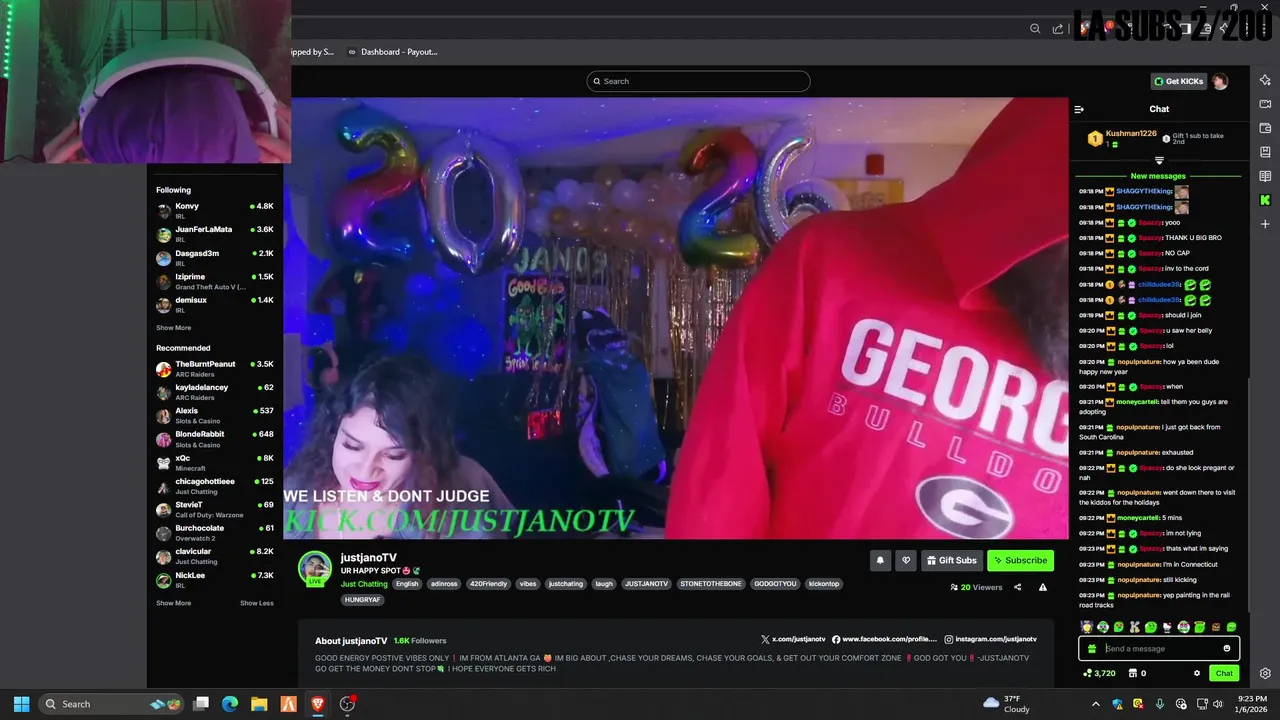
Task: Click the Get KICKs button
Action: [x=1179, y=81]
